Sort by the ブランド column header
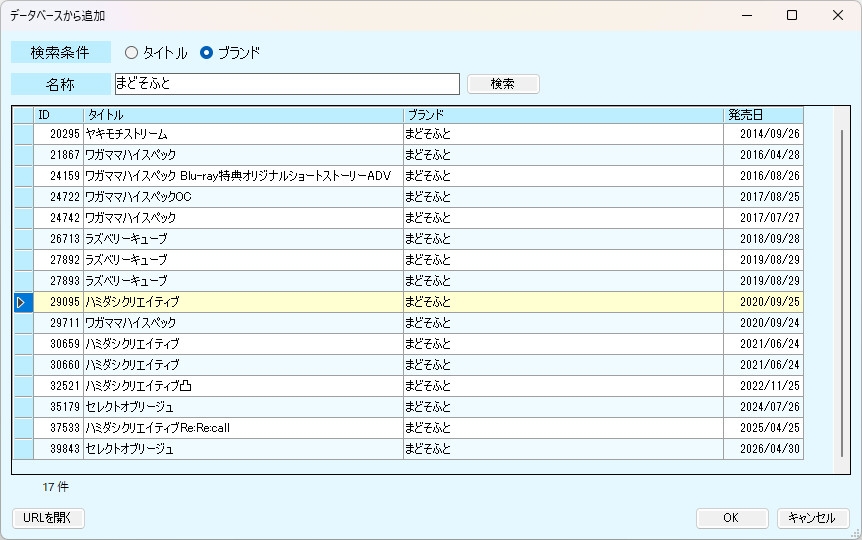Viewport: 862px width, 540px height. pyautogui.click(x=563, y=115)
